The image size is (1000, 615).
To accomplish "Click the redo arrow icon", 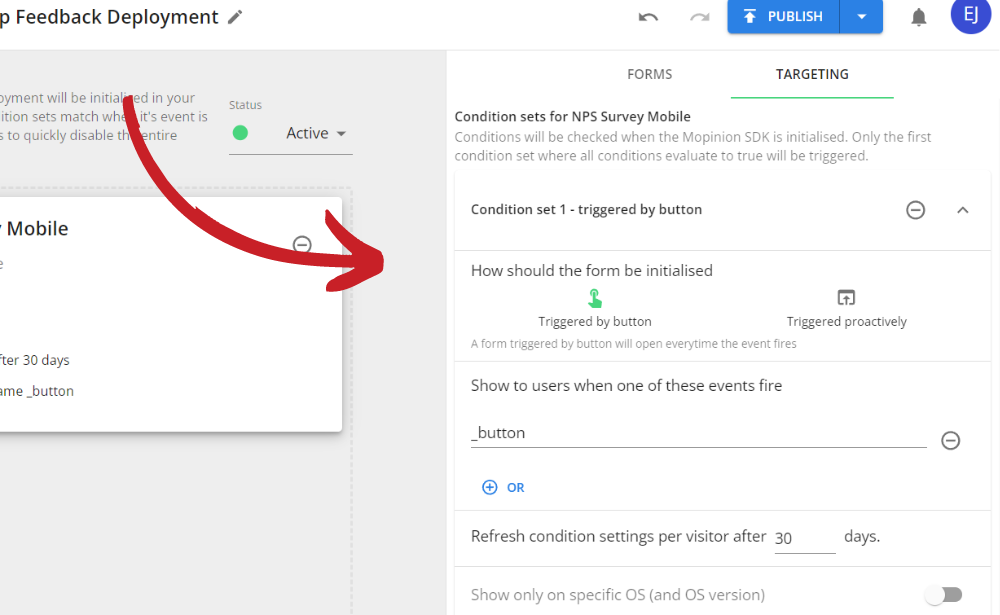I will click(x=699, y=17).
